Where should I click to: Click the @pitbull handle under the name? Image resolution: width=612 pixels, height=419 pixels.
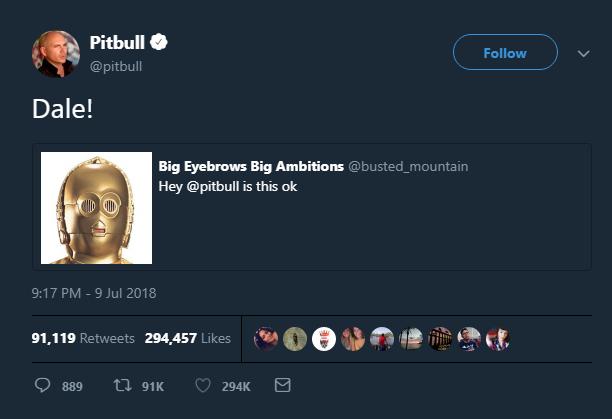click(x=118, y=65)
